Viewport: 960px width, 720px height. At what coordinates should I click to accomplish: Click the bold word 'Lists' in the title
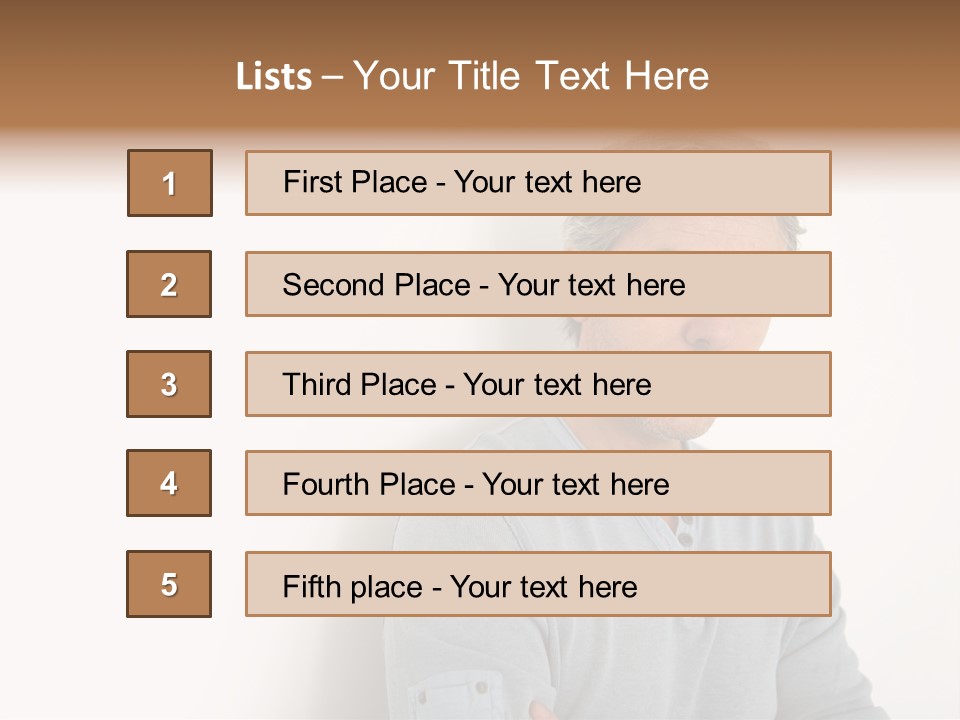(x=274, y=77)
